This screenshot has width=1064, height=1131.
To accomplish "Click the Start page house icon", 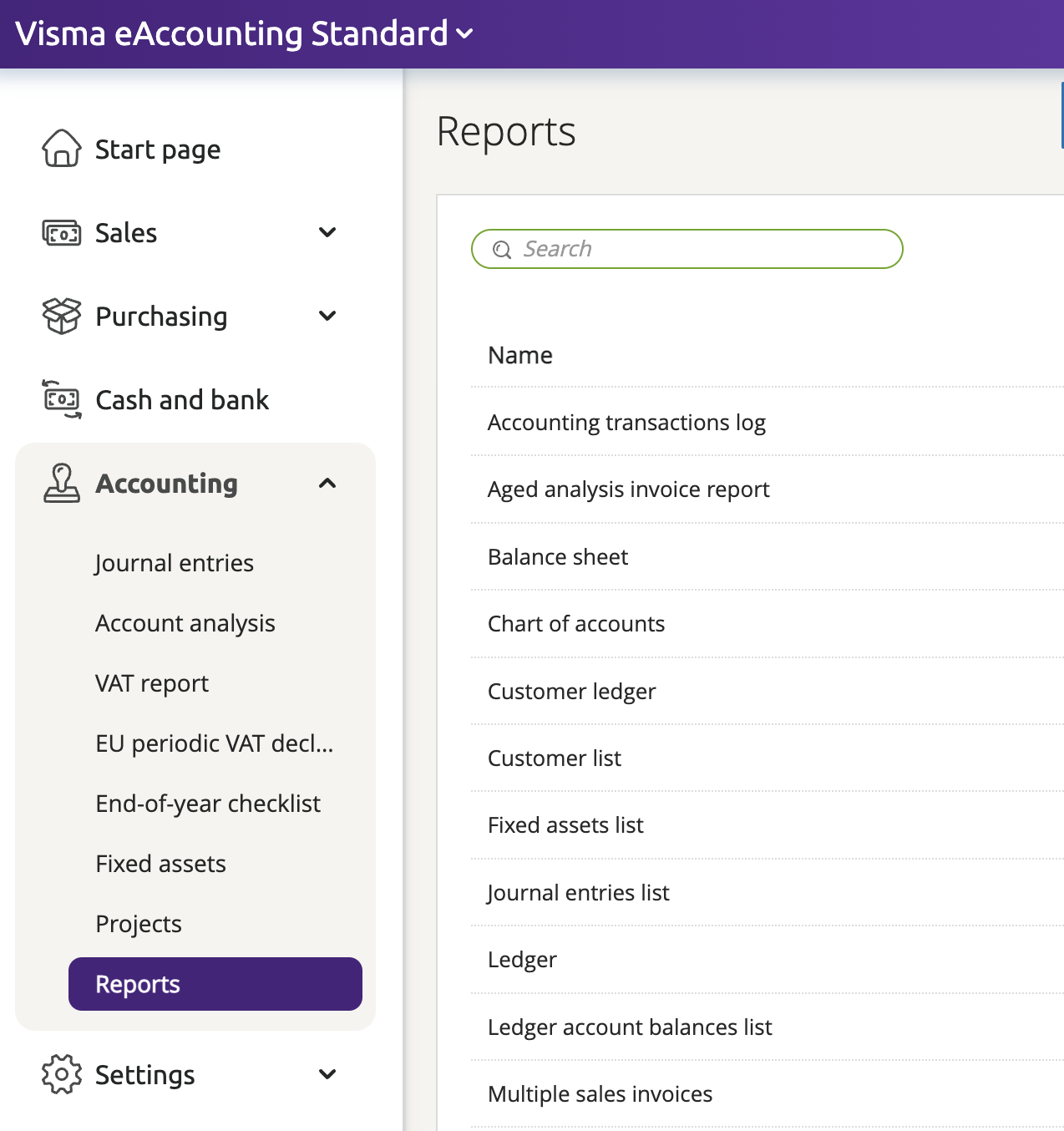I will click(x=61, y=150).
